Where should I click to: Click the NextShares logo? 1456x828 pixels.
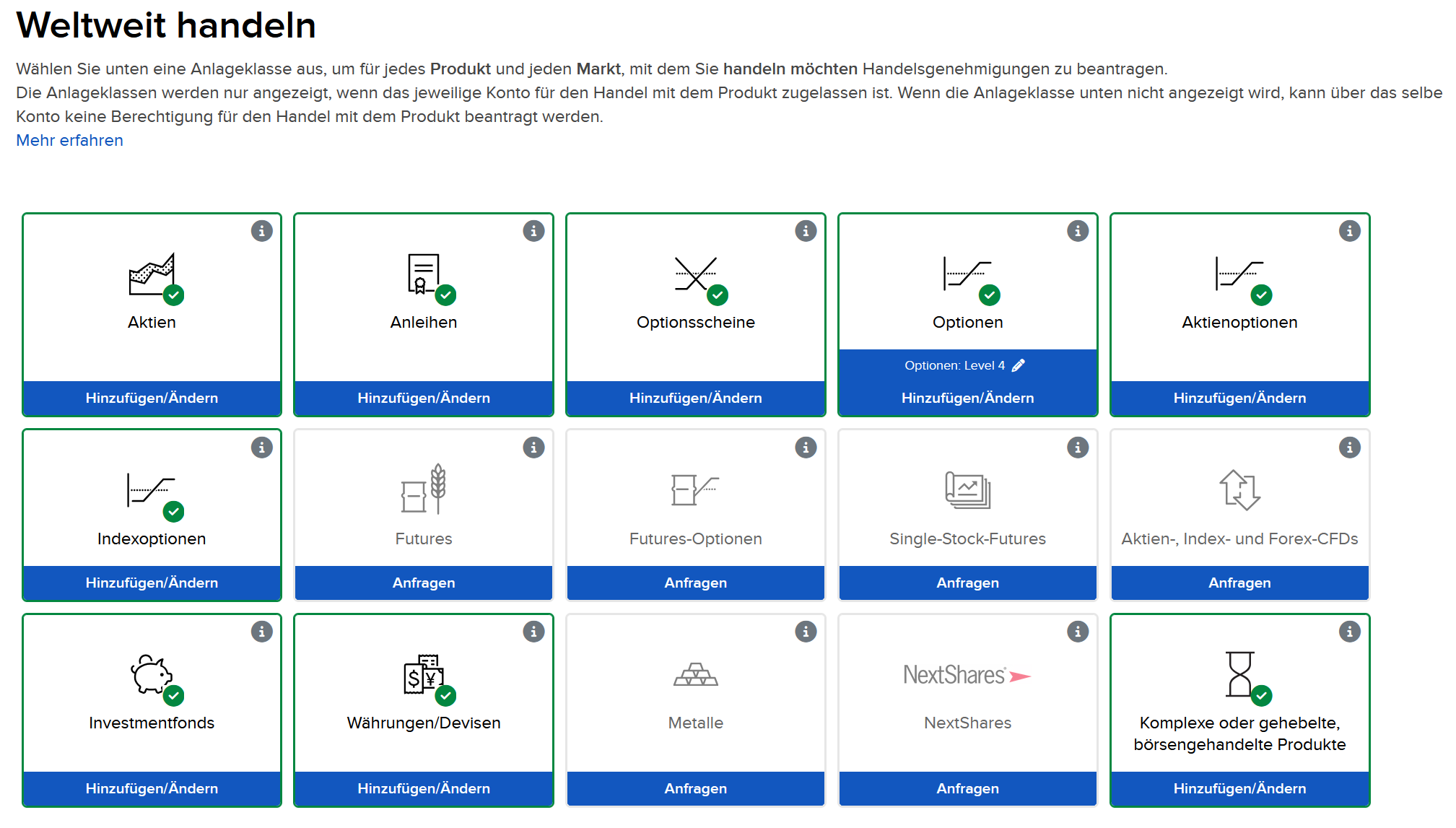click(x=967, y=676)
